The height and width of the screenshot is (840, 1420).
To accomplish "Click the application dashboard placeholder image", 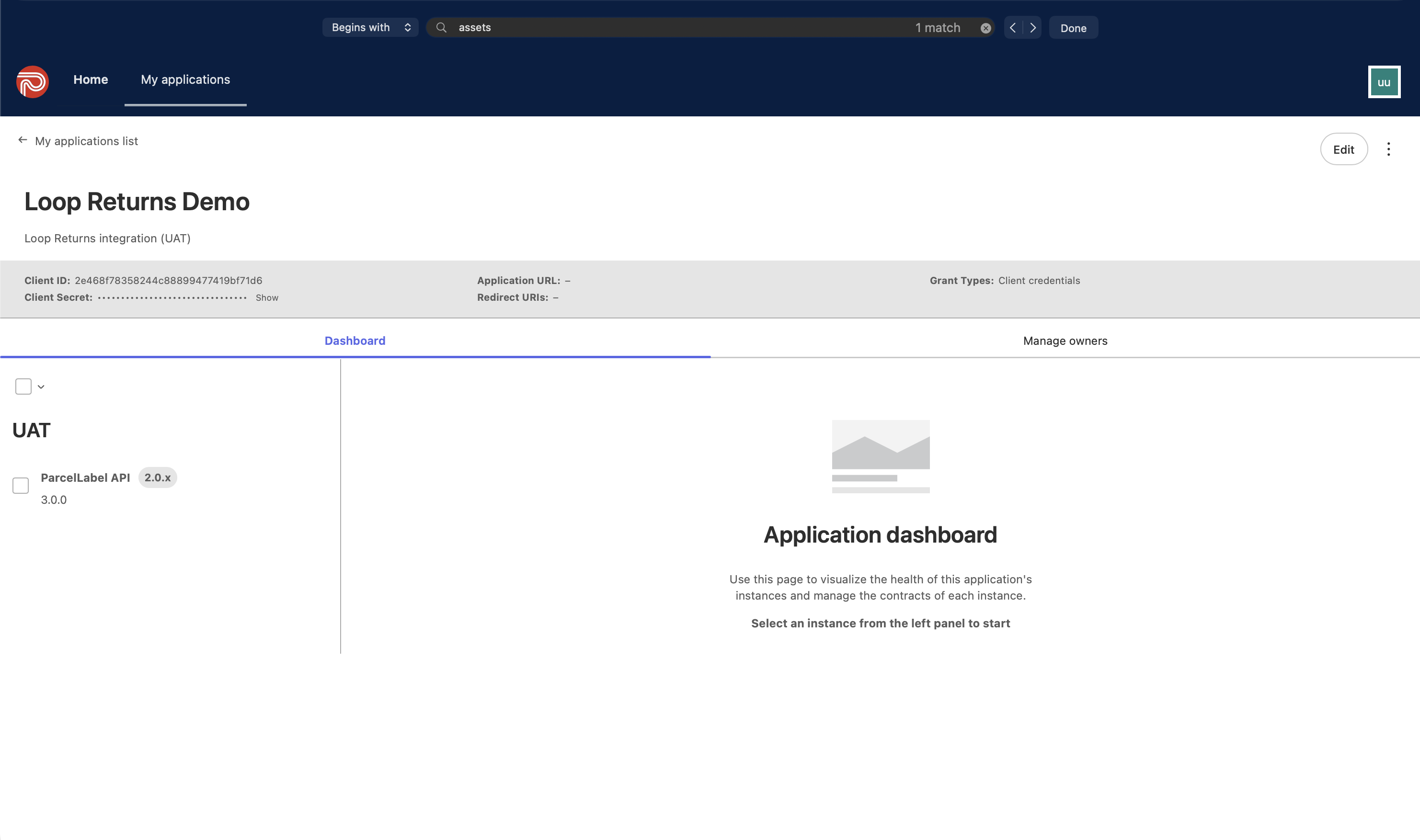I will 881,456.
